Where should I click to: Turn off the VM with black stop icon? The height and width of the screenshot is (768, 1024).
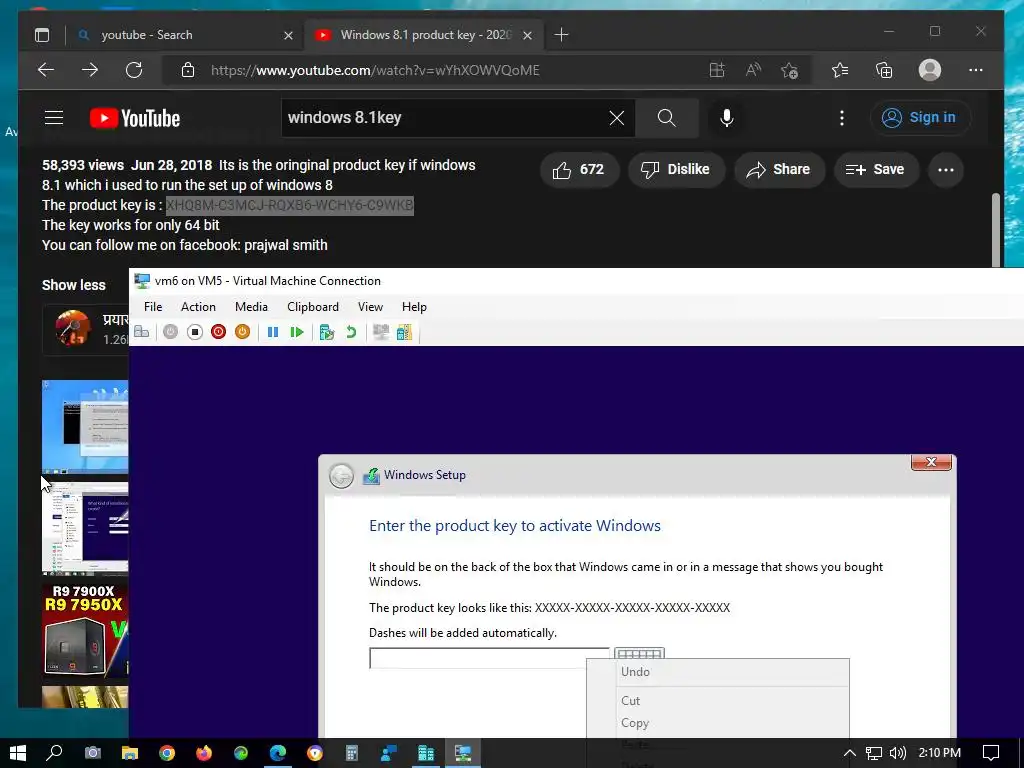pos(195,332)
